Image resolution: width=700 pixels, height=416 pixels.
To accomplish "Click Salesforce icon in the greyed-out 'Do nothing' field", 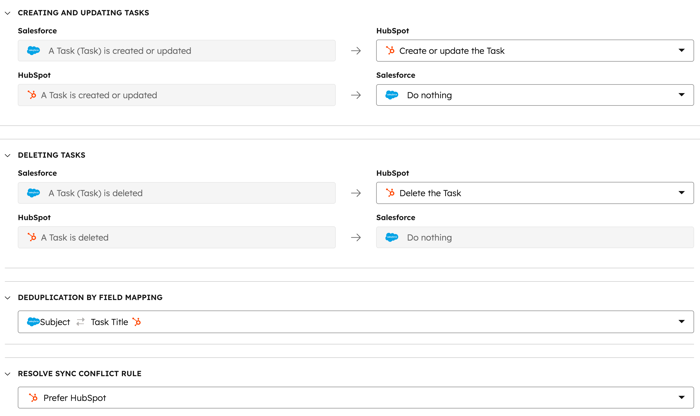I will pos(392,237).
